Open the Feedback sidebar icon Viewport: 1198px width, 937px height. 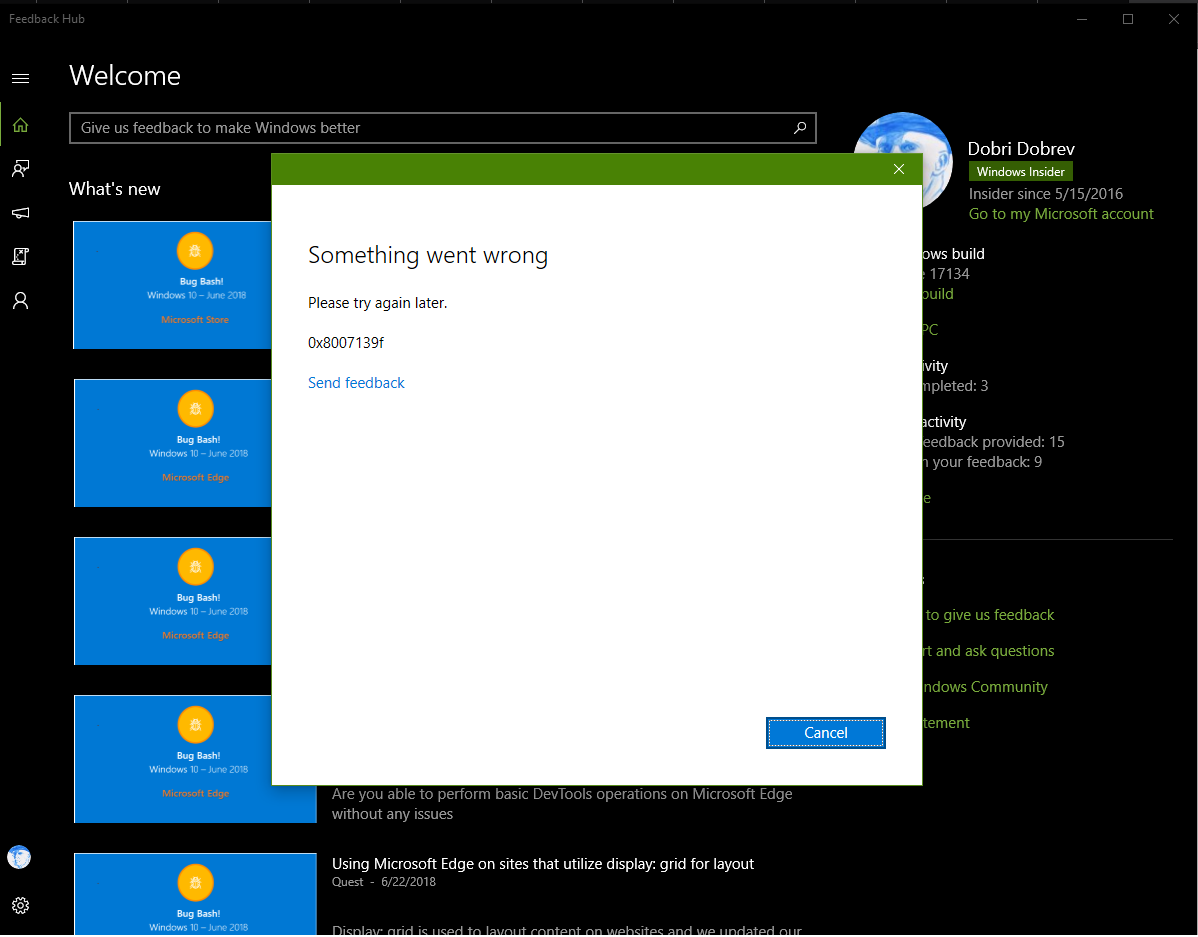point(21,169)
